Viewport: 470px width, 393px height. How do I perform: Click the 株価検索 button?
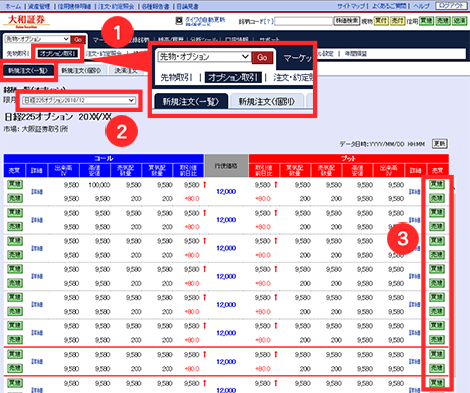[347, 21]
